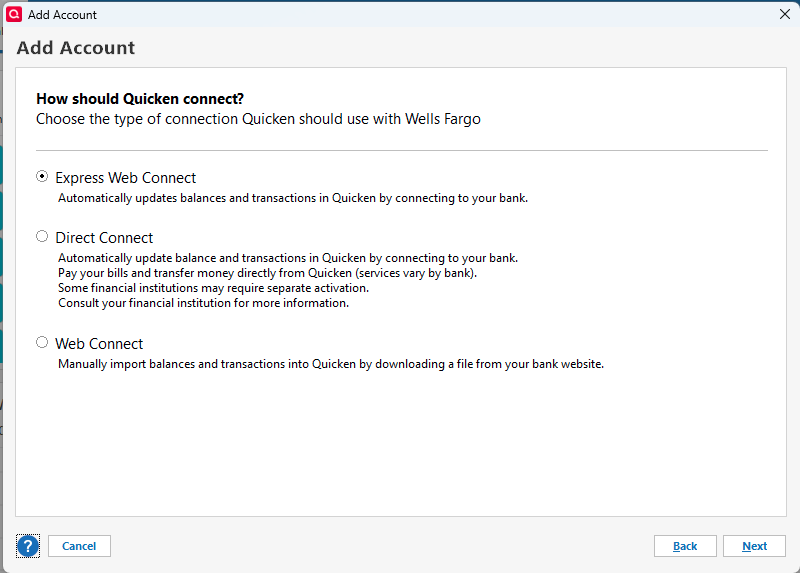Open help via the blue question mark icon
This screenshot has width=800, height=573.
[x=28, y=546]
